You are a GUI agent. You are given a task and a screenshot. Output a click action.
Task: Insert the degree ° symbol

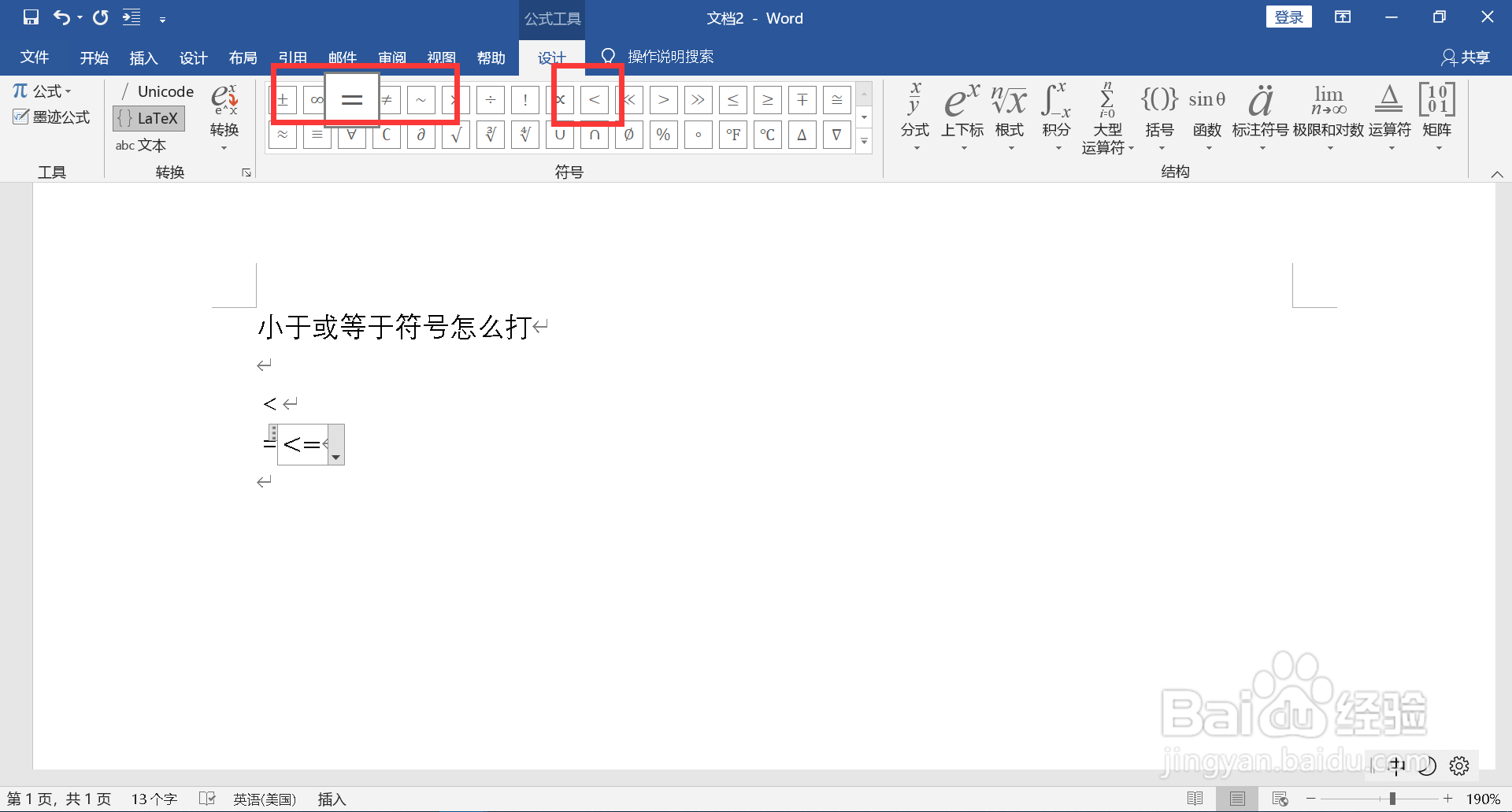[699, 135]
